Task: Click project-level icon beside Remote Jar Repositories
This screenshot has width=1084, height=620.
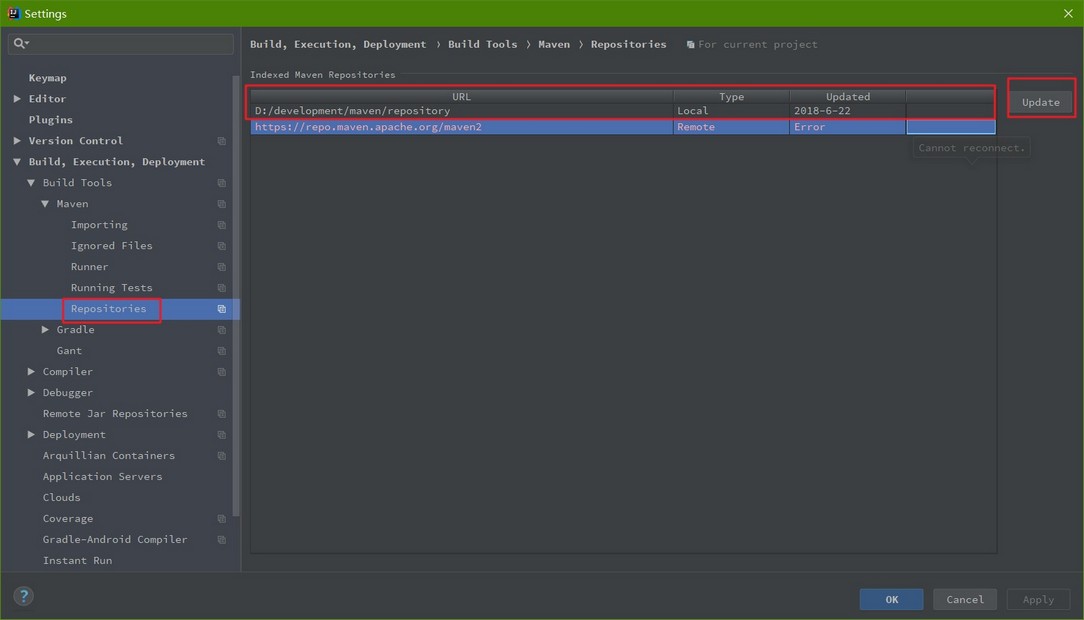Action: click(222, 414)
